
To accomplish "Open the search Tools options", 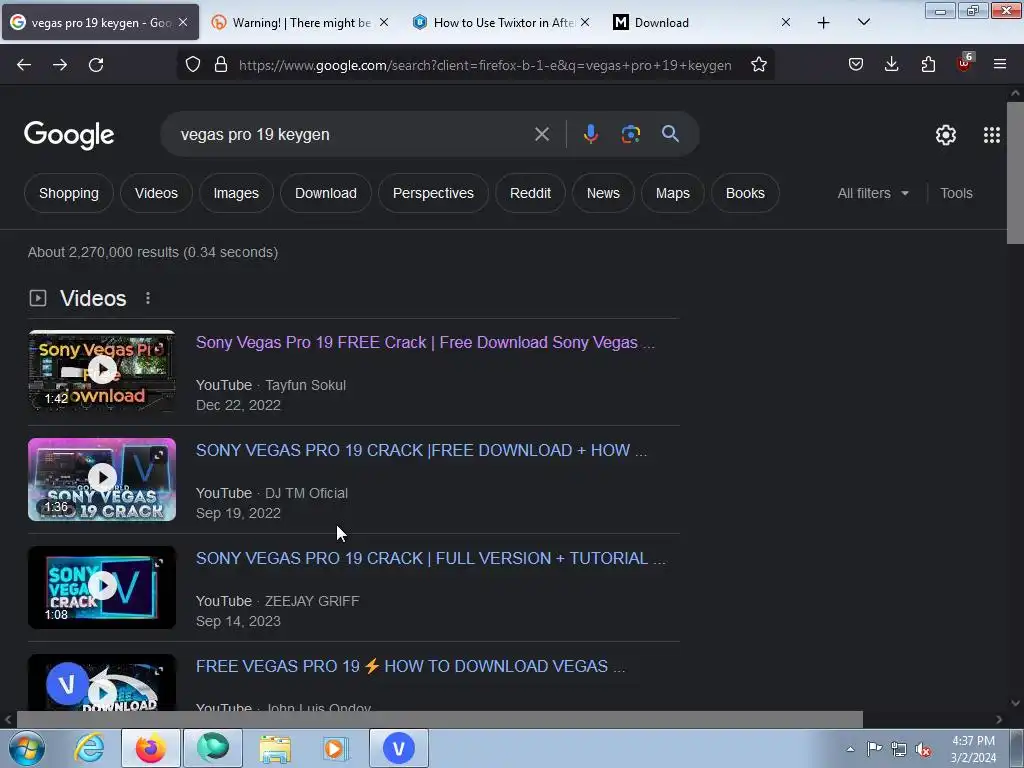I will (956, 193).
